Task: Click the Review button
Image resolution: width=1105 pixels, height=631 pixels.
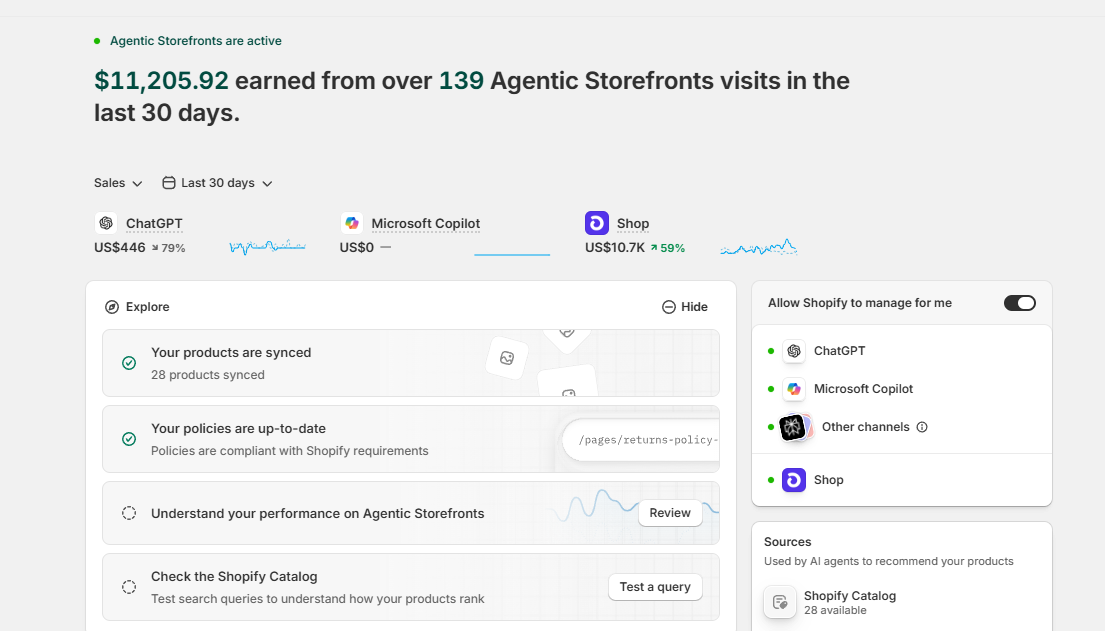Action: pos(670,513)
